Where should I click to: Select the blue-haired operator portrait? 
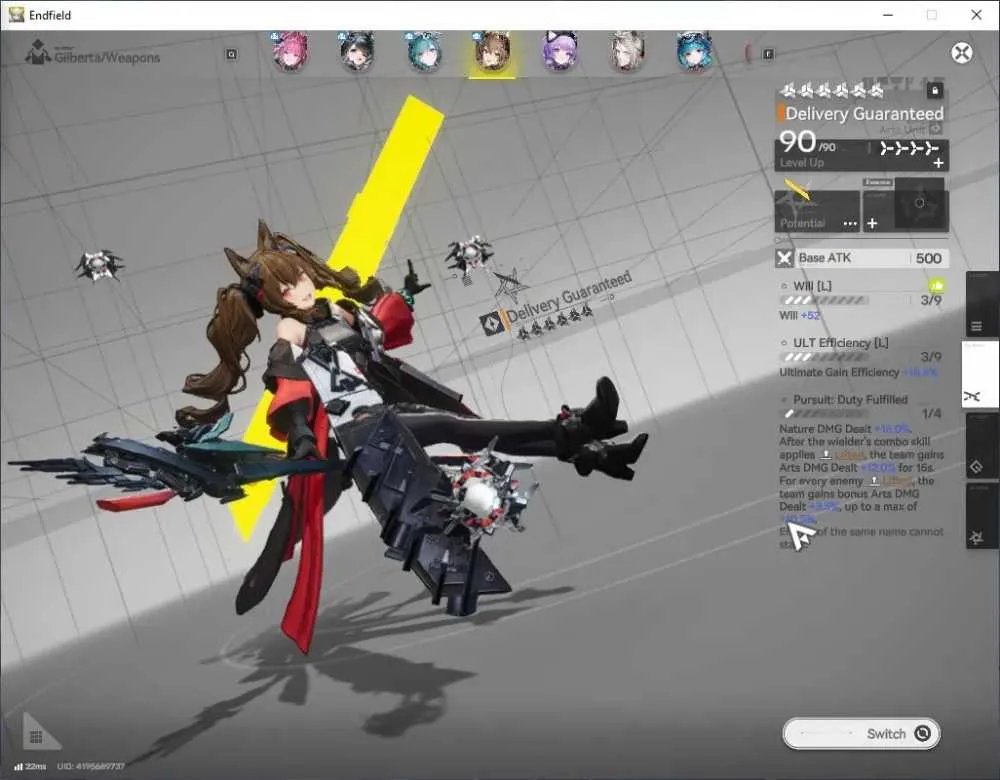(693, 51)
